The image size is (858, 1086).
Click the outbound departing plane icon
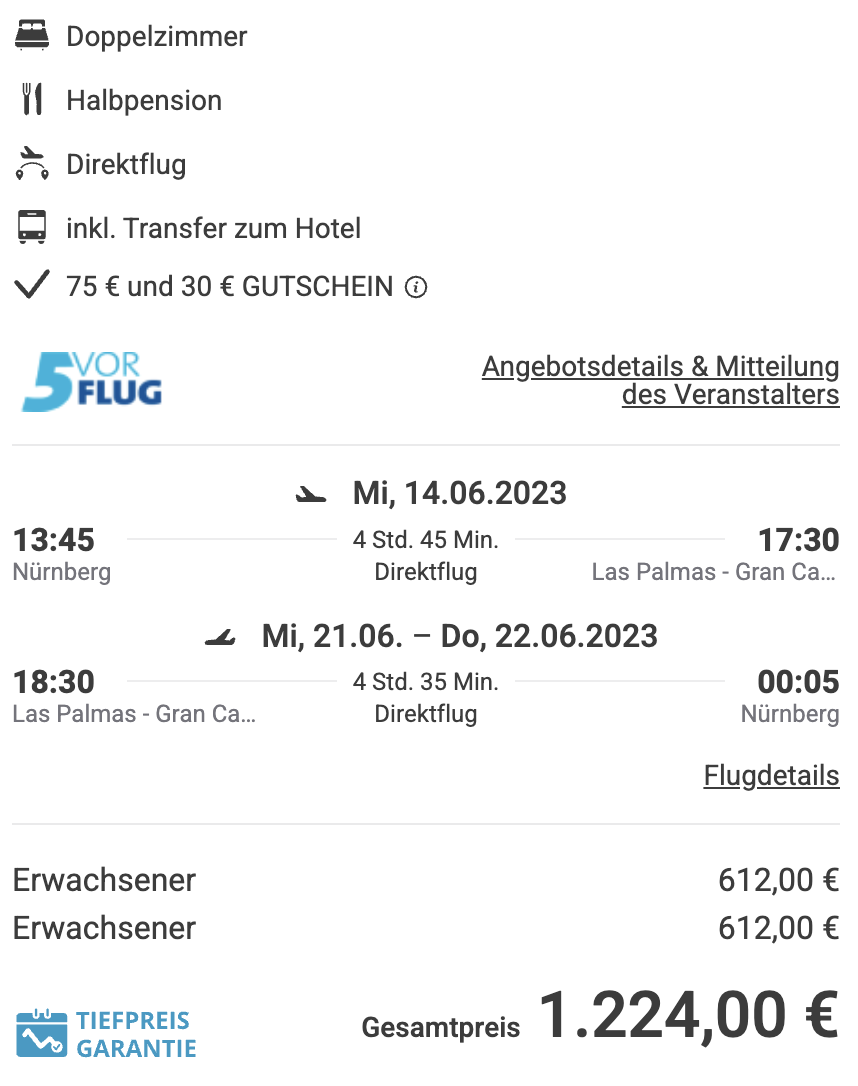point(311,495)
